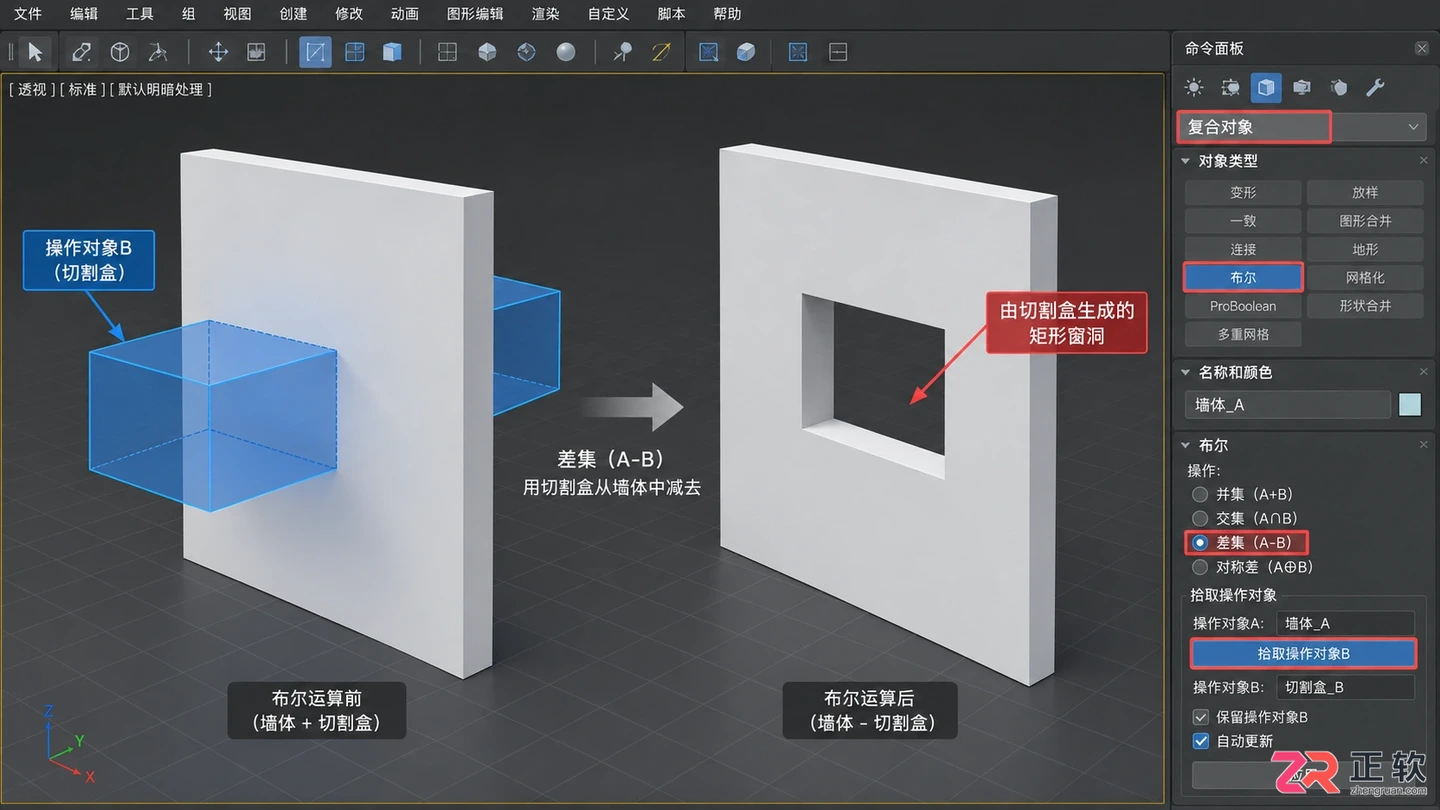Open the wrench tab in the command panel
The height and width of the screenshot is (810, 1440).
click(1375, 88)
